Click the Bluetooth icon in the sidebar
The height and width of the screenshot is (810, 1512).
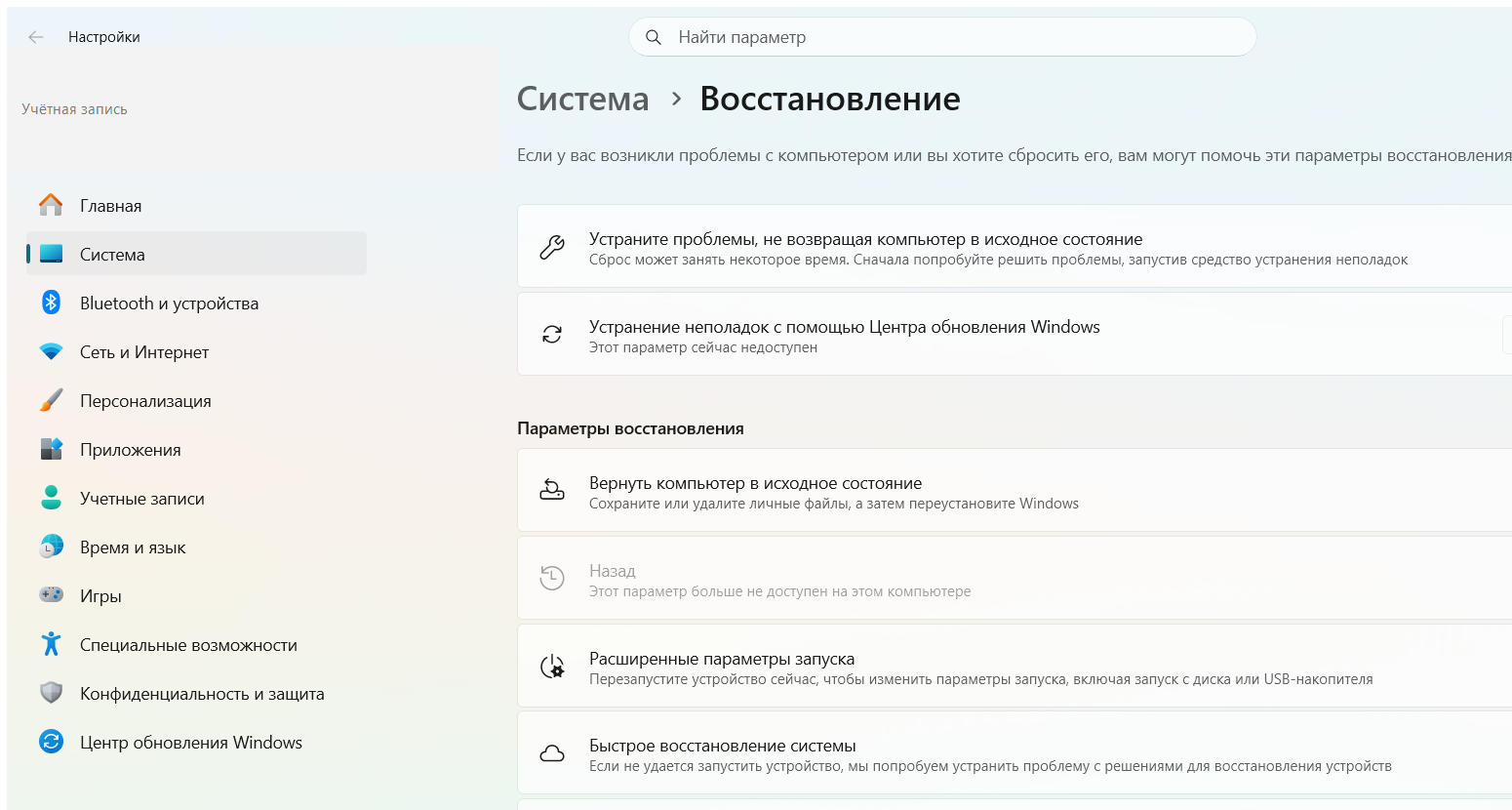(x=51, y=303)
